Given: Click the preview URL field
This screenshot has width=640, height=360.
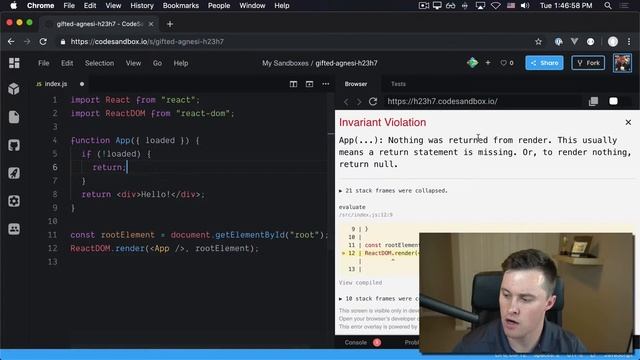Looking at the screenshot, I should tap(483, 101).
